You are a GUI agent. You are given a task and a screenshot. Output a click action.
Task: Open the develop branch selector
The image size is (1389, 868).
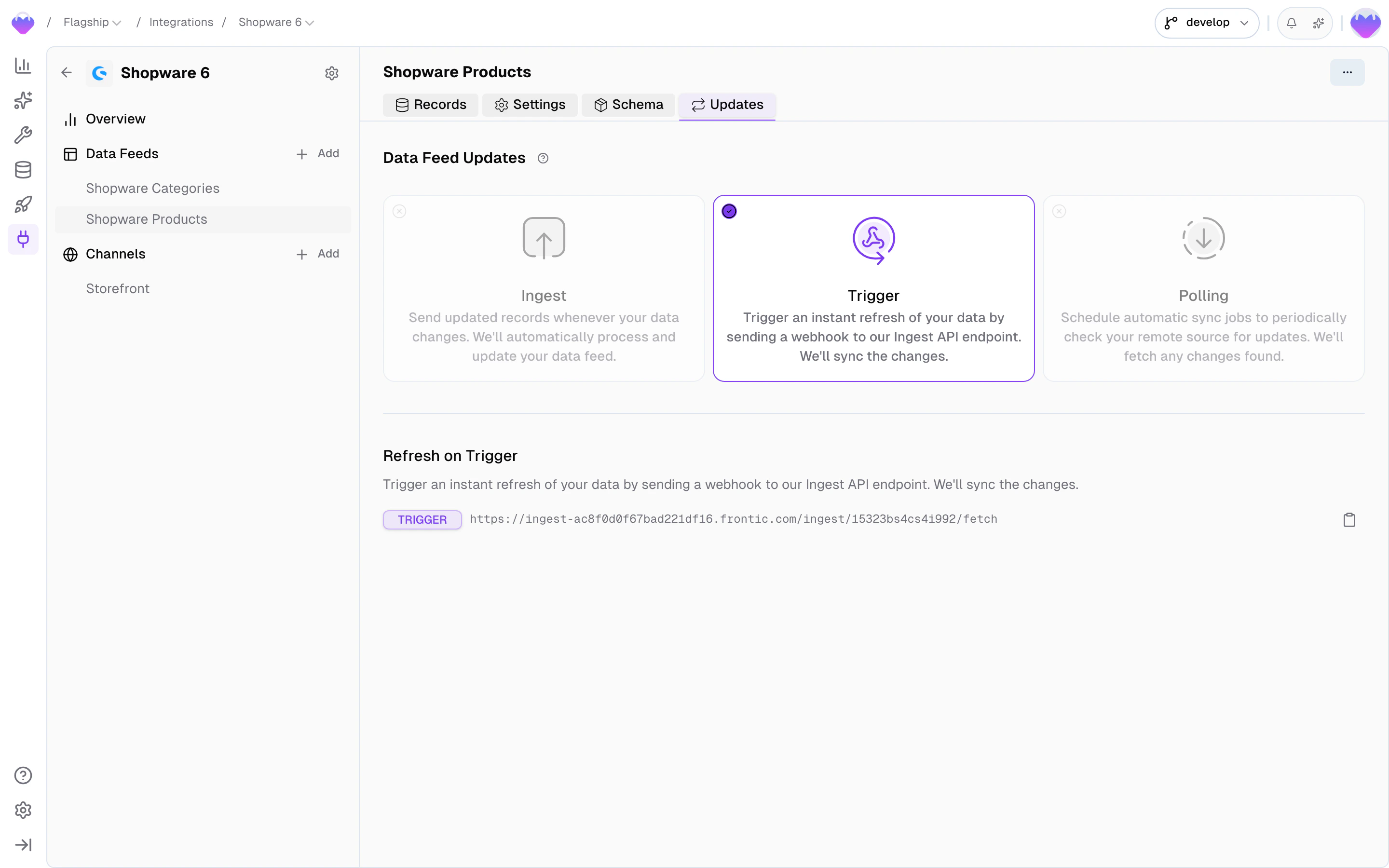tap(1207, 23)
